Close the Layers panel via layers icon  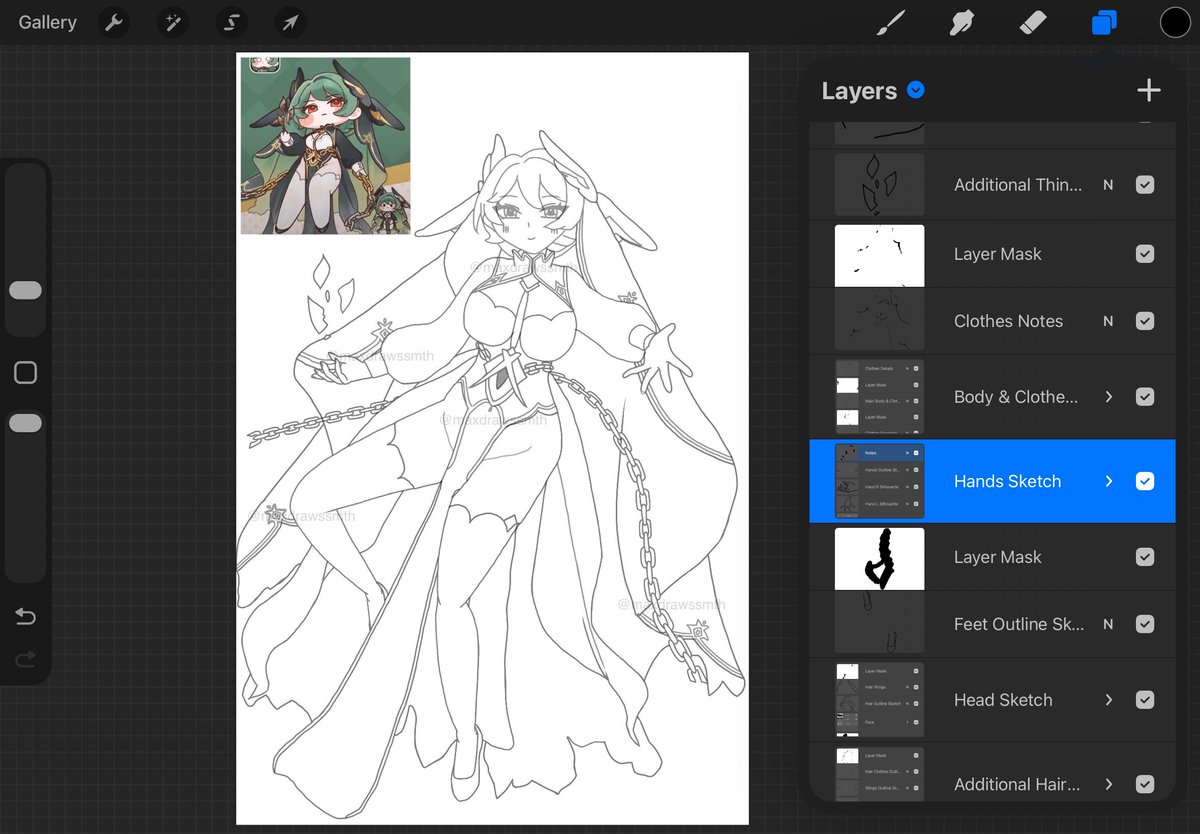tap(1104, 22)
